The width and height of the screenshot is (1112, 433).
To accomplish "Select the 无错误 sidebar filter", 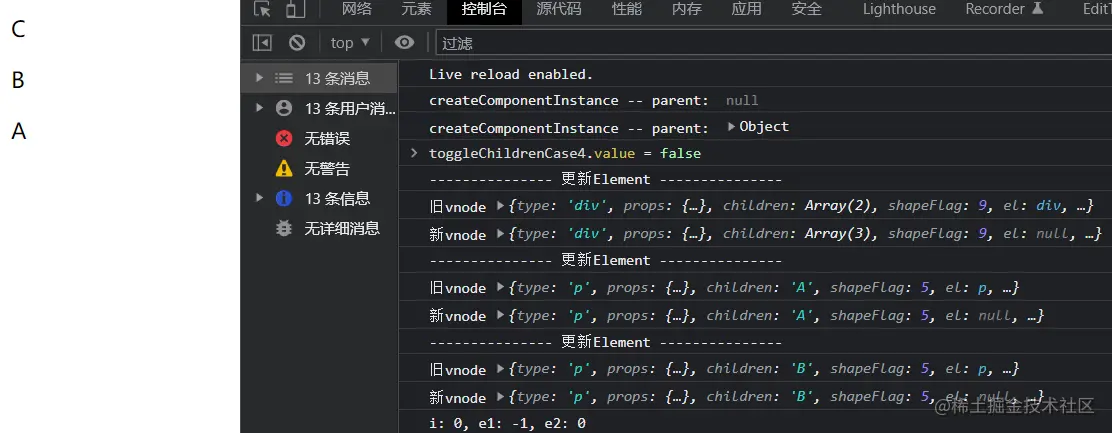I will (x=319, y=138).
